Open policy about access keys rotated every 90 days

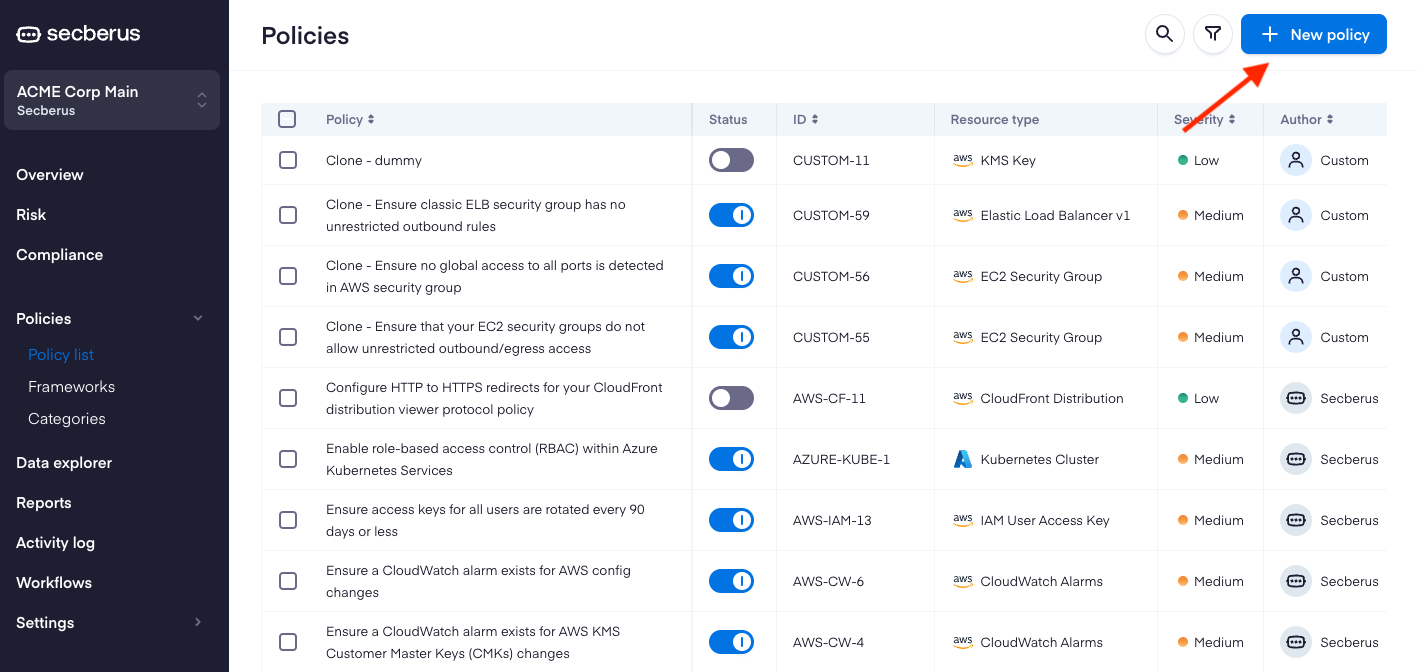[x=486, y=520]
